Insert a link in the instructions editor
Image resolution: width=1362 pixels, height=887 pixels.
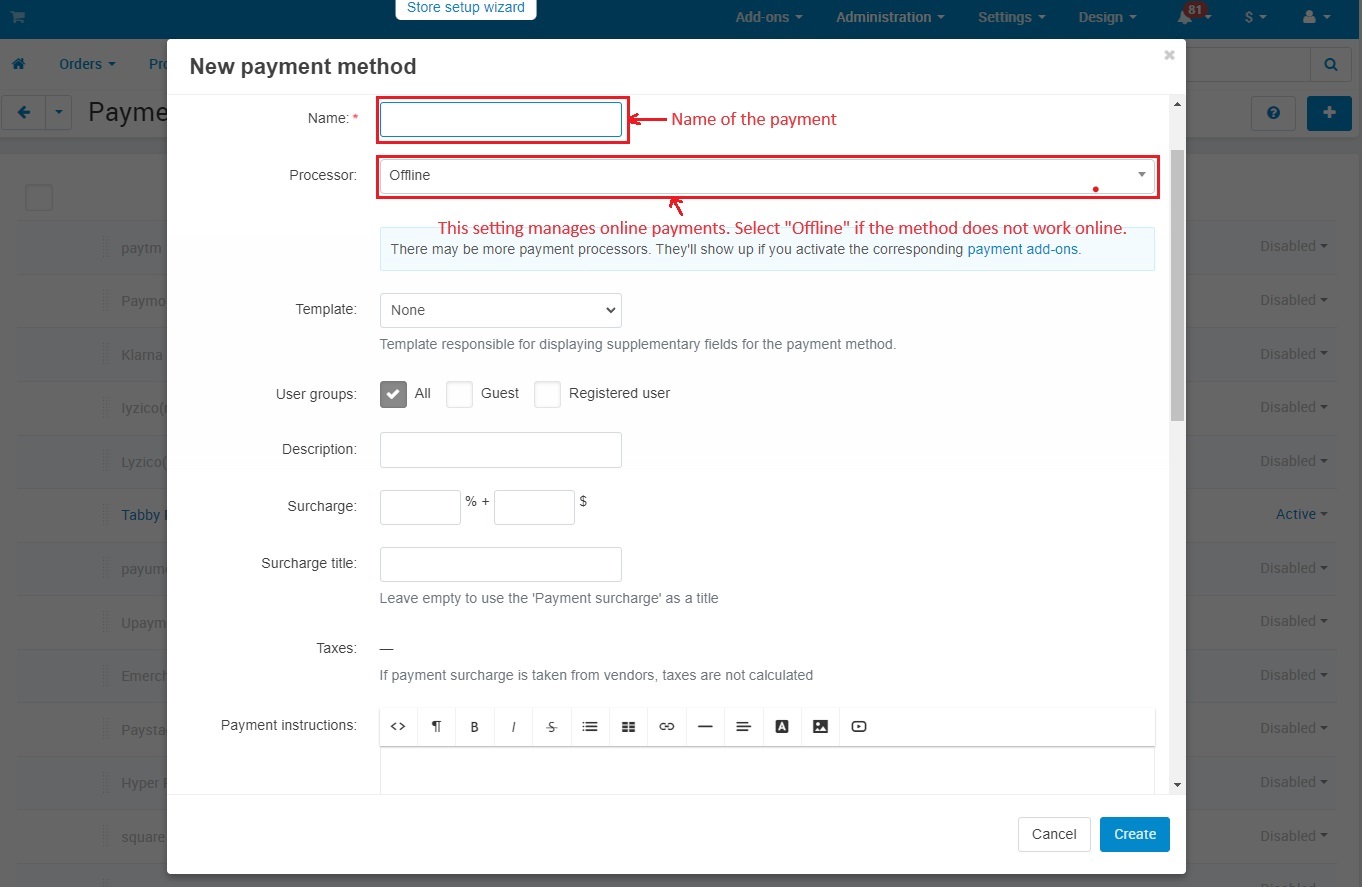667,727
